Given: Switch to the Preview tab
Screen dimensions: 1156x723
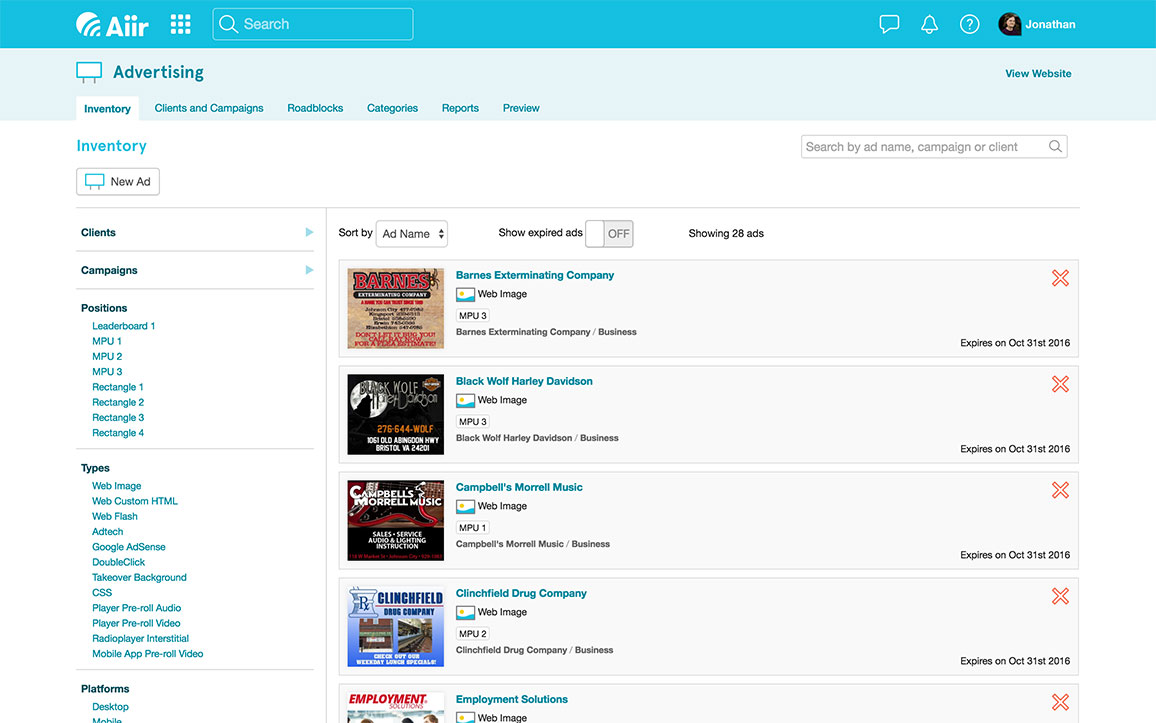Looking at the screenshot, I should coord(520,108).
